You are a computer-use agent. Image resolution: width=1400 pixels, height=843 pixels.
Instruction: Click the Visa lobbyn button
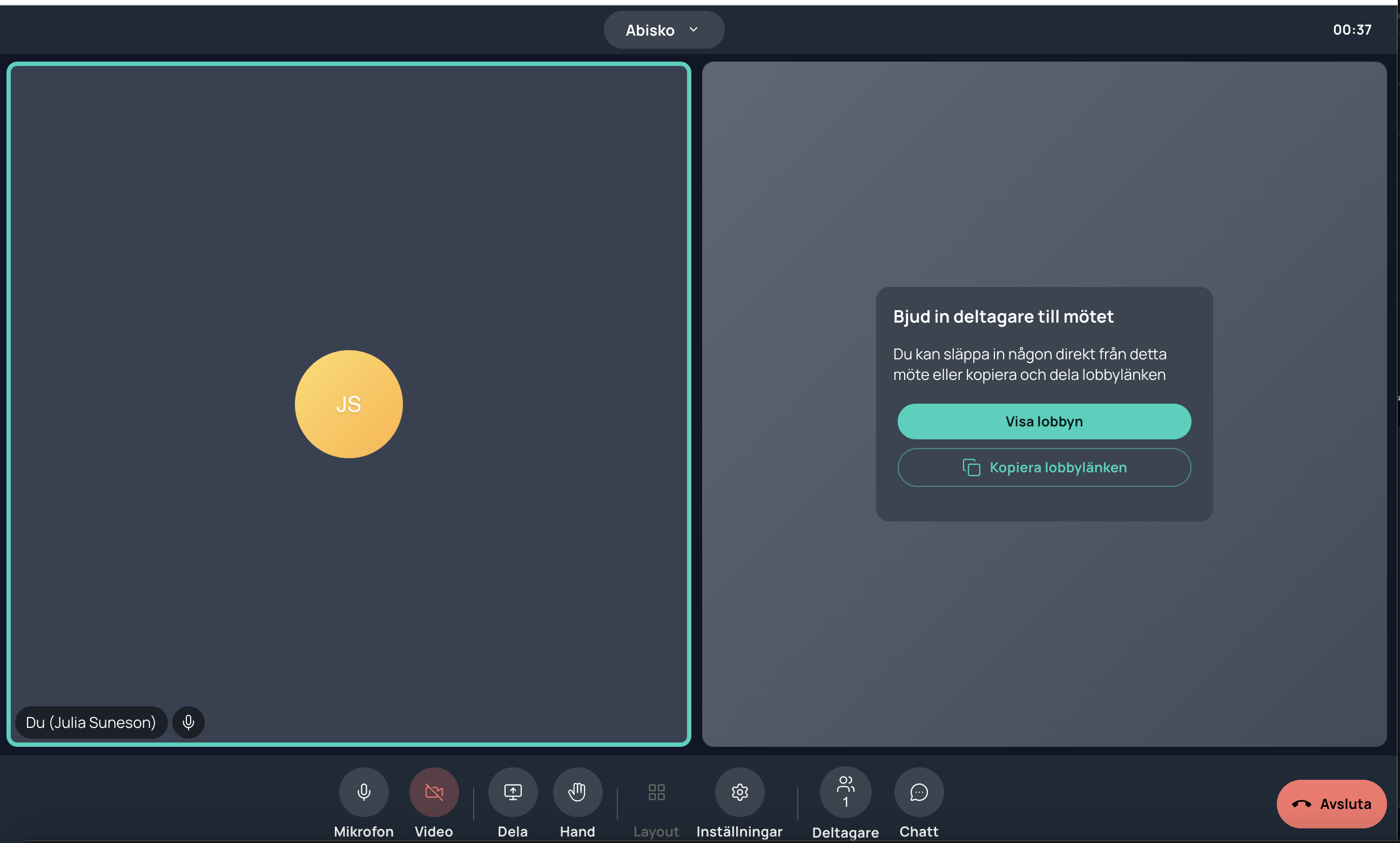1044,421
